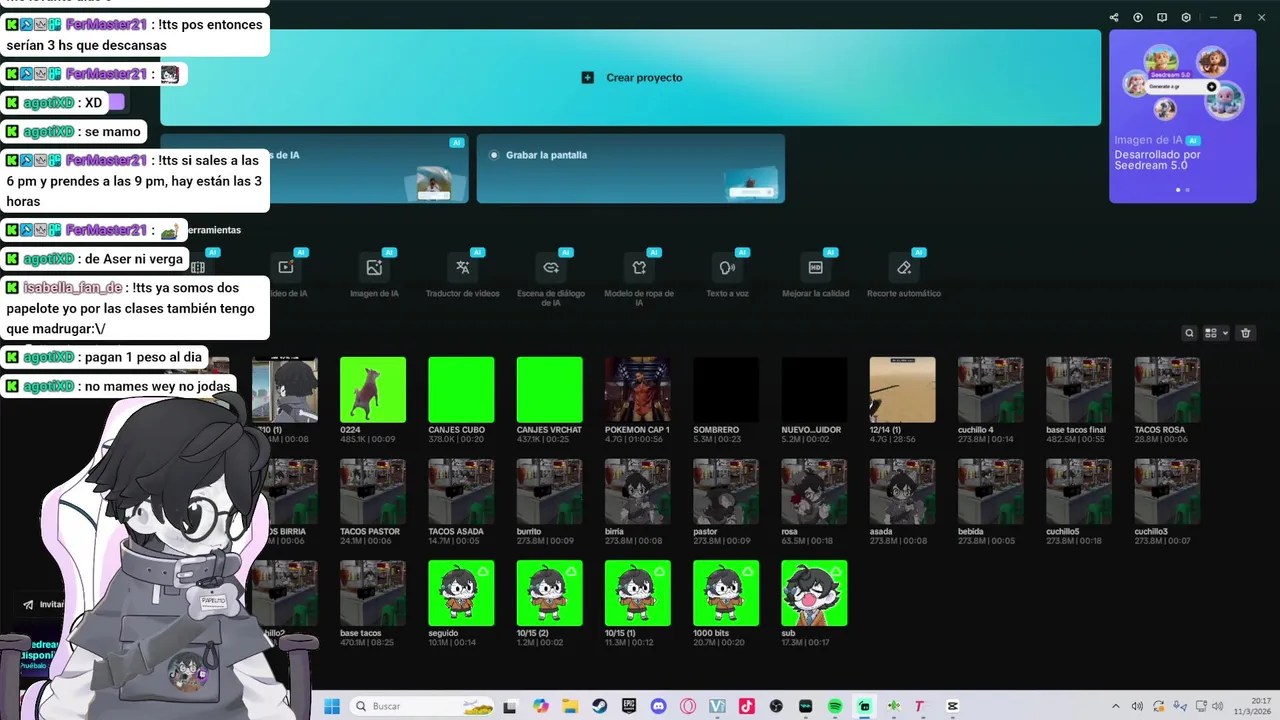Open the pastor project thumbnail
The image size is (1280, 720).
(726, 491)
